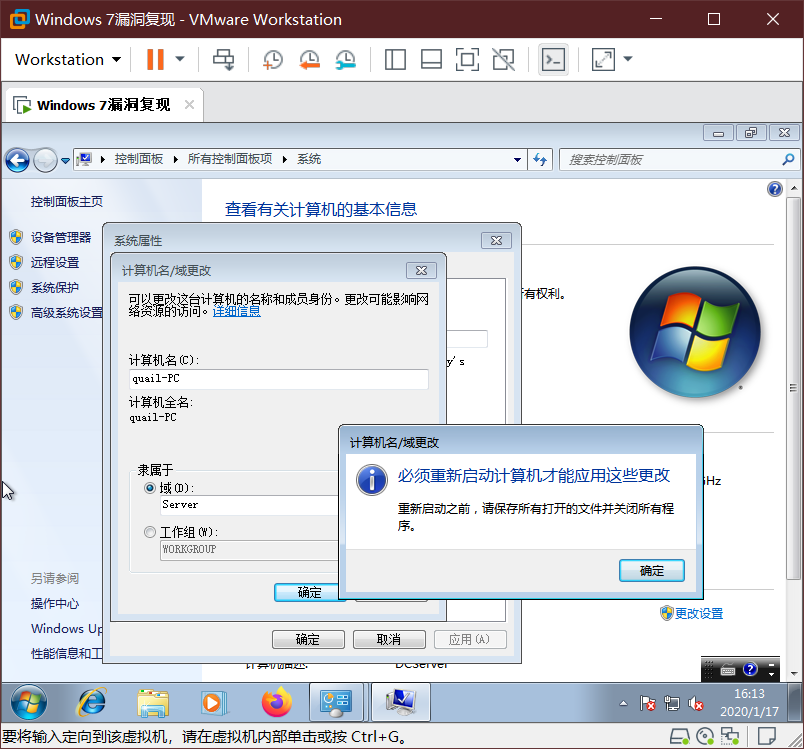This screenshot has height=749, width=804.
Task: Launch Firefox from the taskbar
Action: pyautogui.click(x=276, y=702)
